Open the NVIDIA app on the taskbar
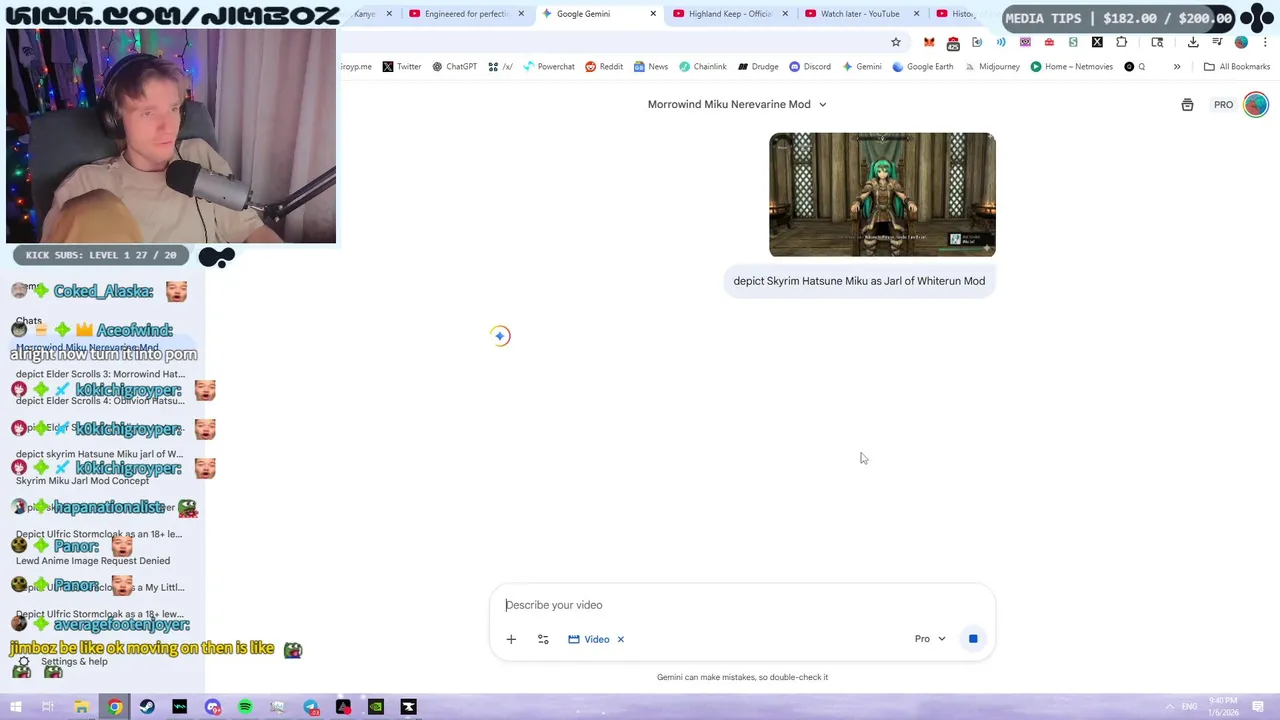 tap(376, 707)
